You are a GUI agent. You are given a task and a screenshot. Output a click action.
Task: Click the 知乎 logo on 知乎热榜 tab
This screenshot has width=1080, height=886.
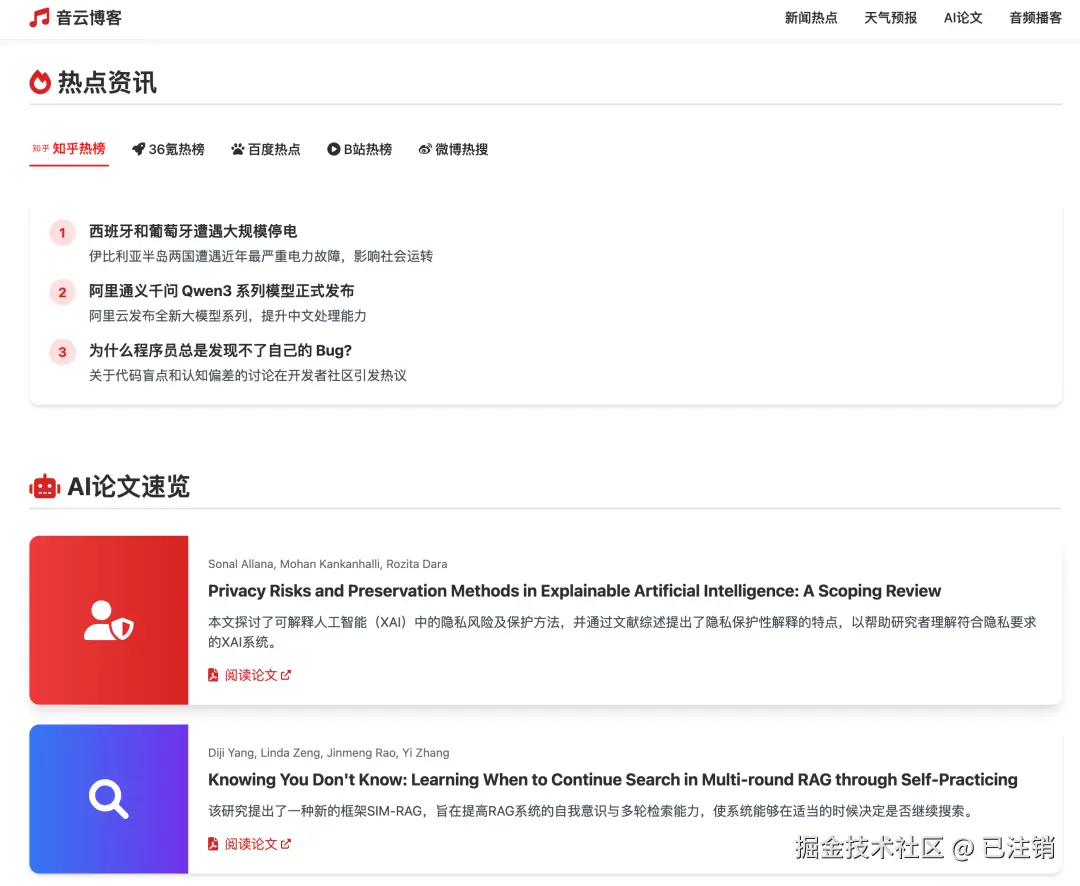pyautogui.click(x=41, y=148)
